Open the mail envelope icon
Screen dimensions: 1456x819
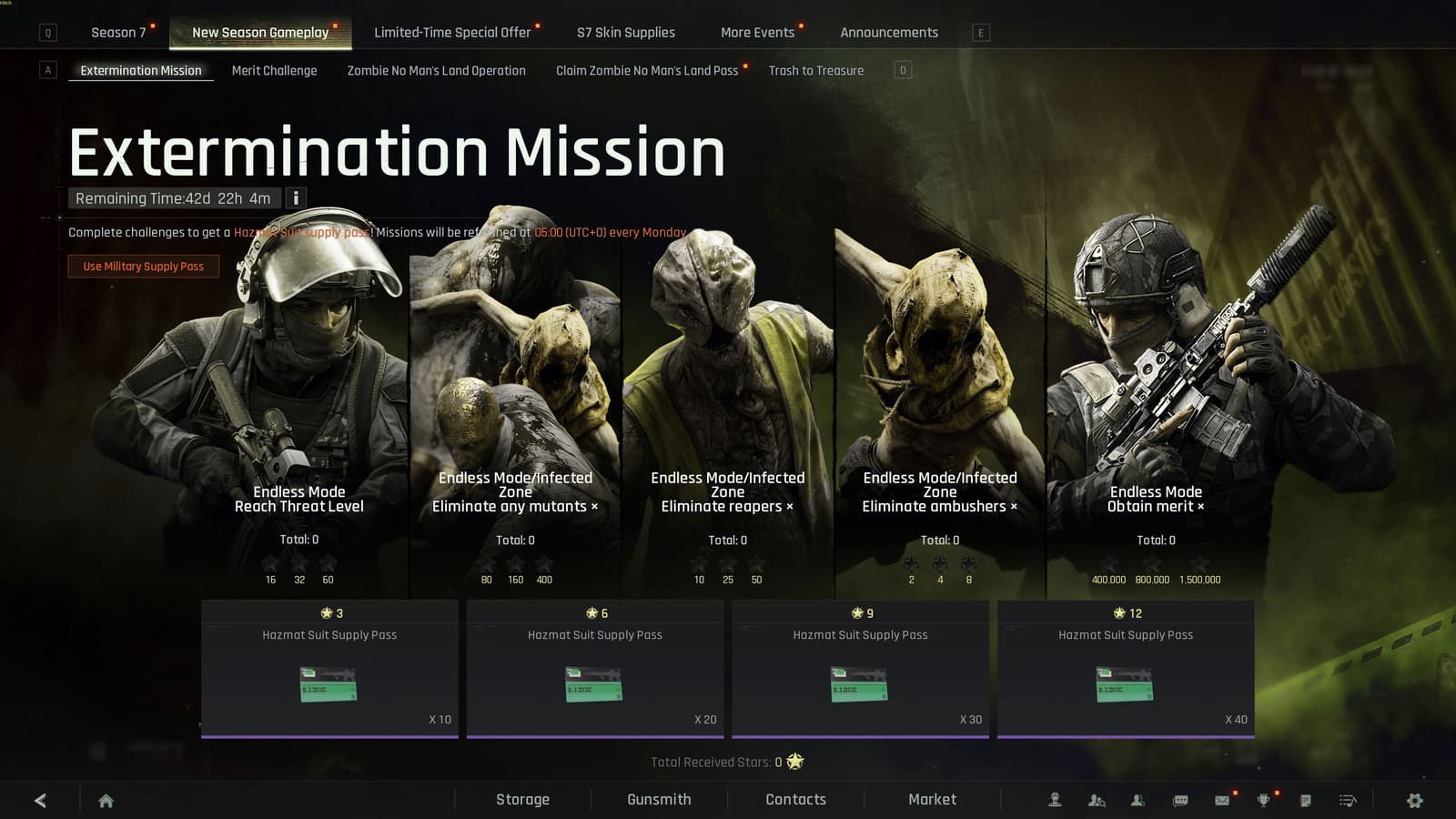pyautogui.click(x=1221, y=800)
